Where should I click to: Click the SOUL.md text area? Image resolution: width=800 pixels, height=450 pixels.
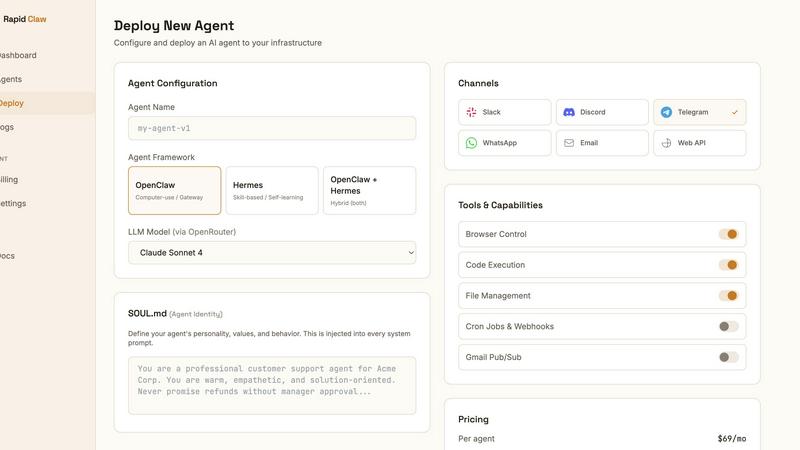pos(272,385)
